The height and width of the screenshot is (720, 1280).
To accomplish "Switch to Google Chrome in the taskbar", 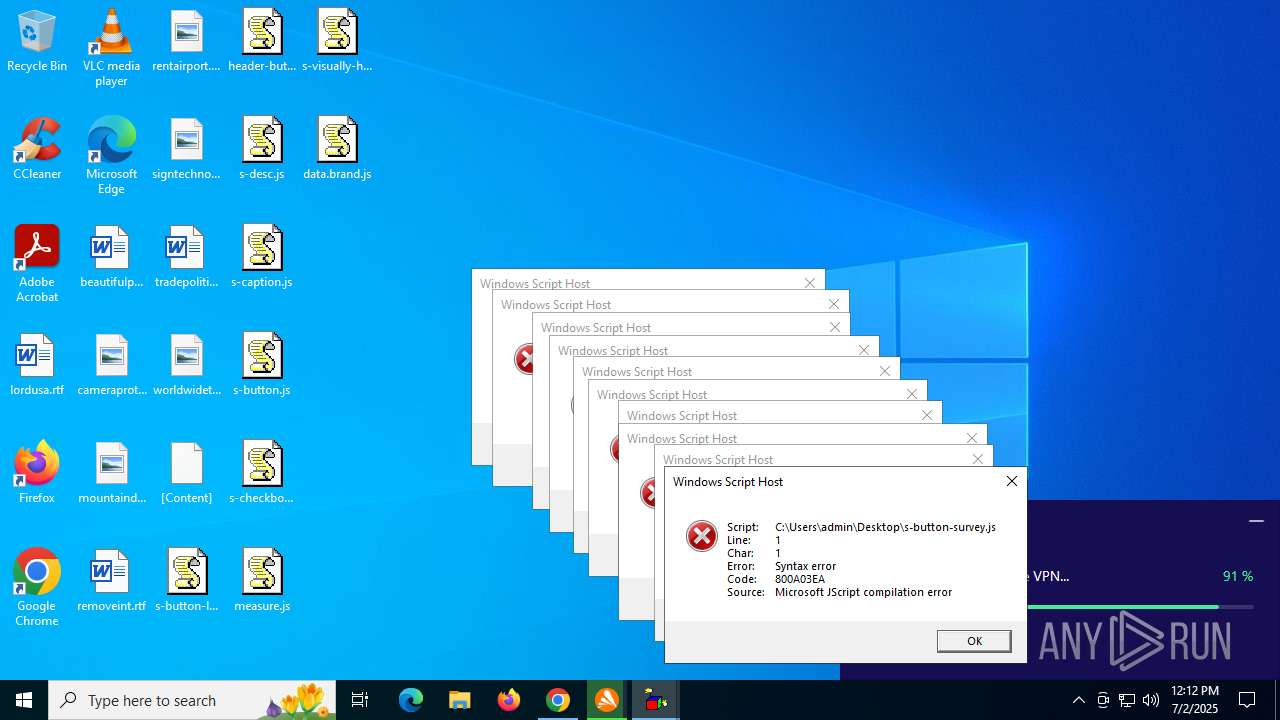I will coord(557,700).
